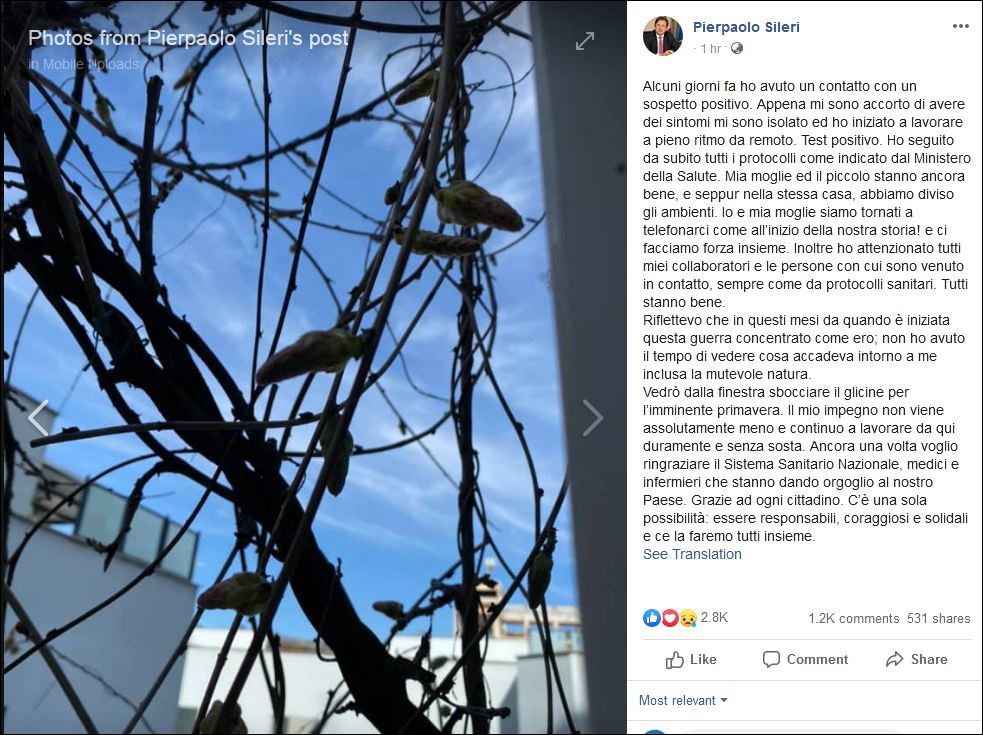Open the three-dot post options menu
This screenshot has width=983, height=735.
coord(960,26)
